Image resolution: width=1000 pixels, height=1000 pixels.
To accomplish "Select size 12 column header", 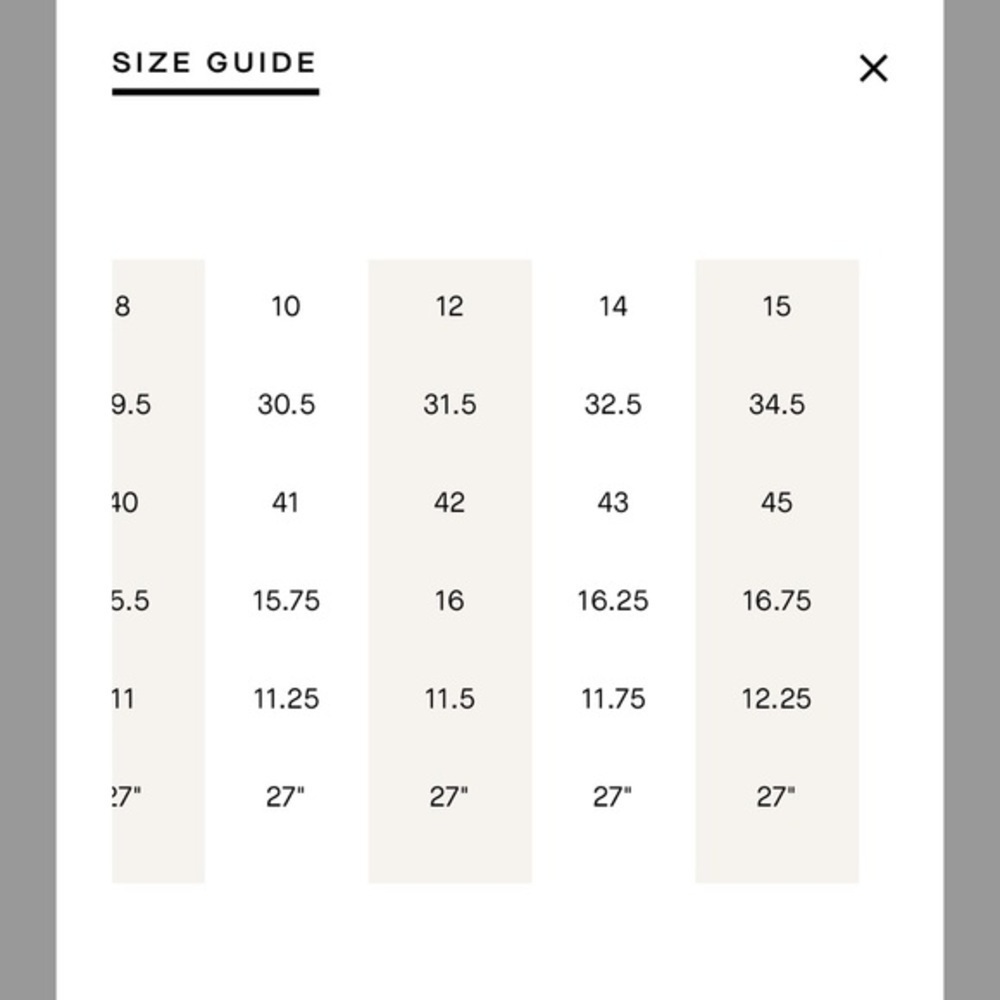I will pos(450,307).
